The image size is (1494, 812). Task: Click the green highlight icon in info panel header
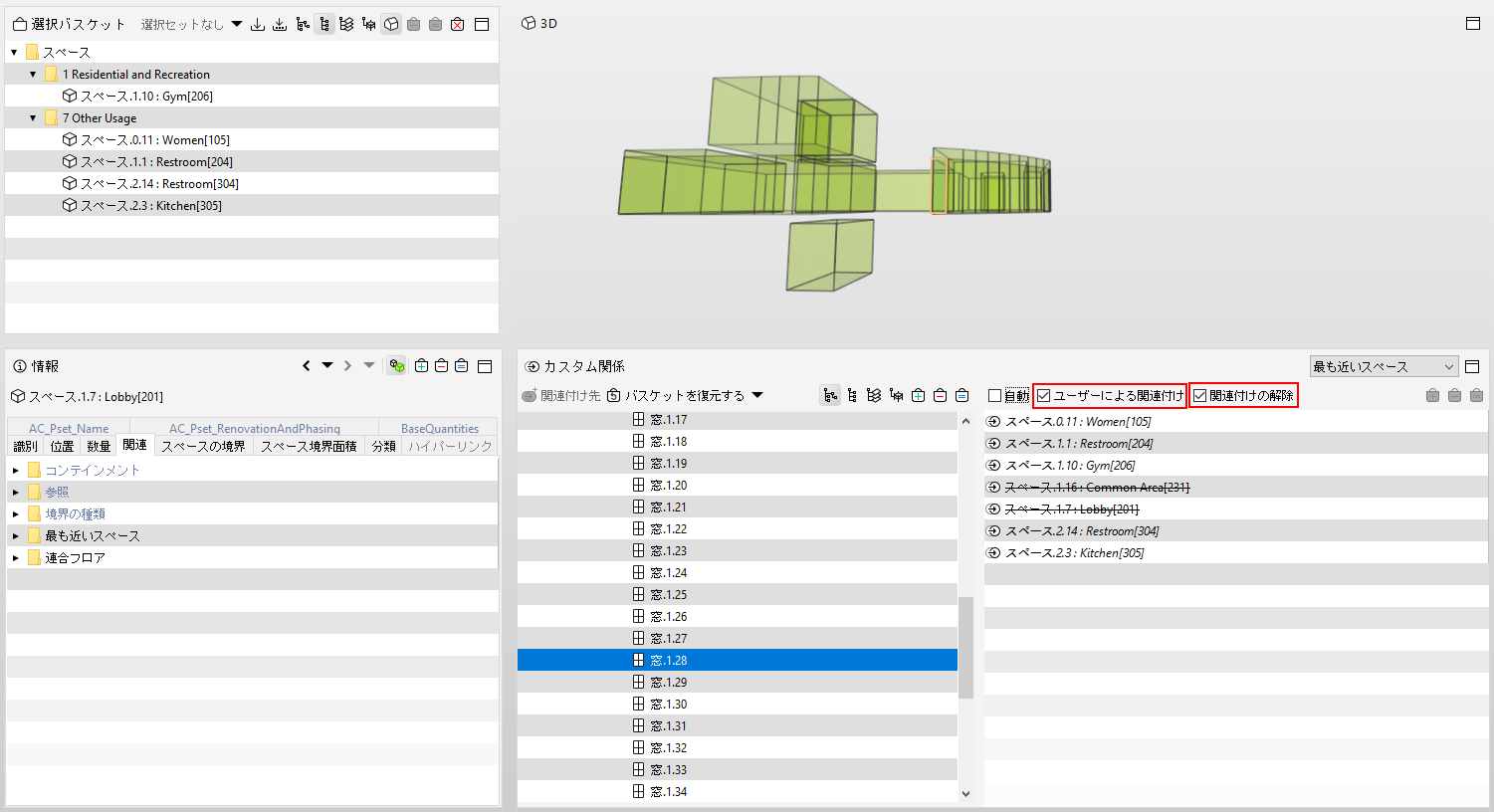pyautogui.click(x=396, y=366)
